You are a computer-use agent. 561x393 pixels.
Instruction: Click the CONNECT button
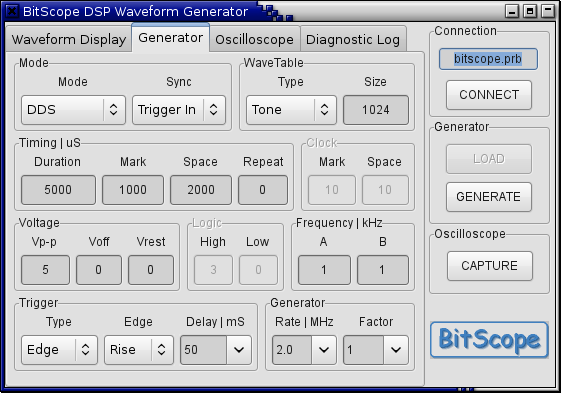click(x=489, y=95)
